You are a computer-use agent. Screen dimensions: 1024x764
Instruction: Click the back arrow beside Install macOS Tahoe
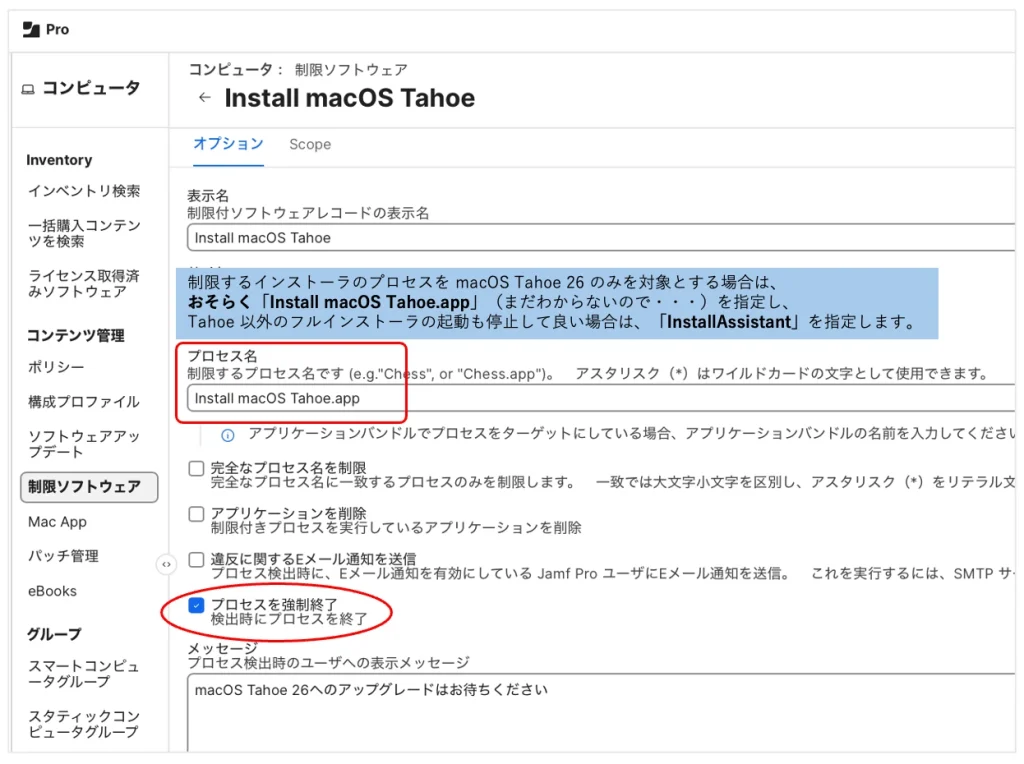pyautogui.click(x=204, y=98)
